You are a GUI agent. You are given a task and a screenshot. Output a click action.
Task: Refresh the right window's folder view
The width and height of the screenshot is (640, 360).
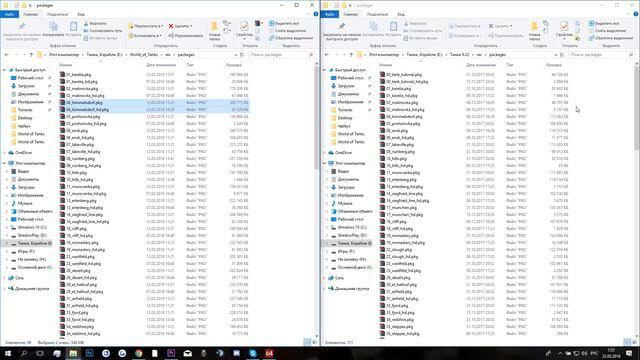tap(562, 54)
